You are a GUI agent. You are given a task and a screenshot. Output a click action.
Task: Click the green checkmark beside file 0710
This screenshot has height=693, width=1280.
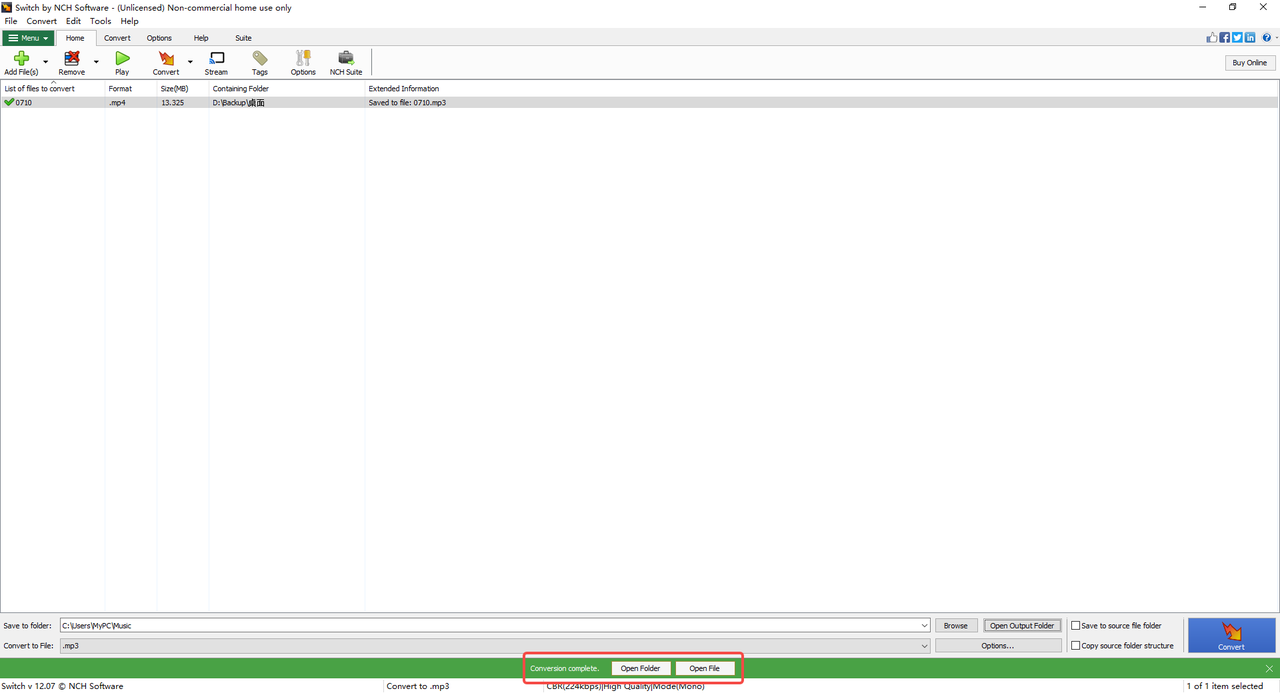(9, 102)
